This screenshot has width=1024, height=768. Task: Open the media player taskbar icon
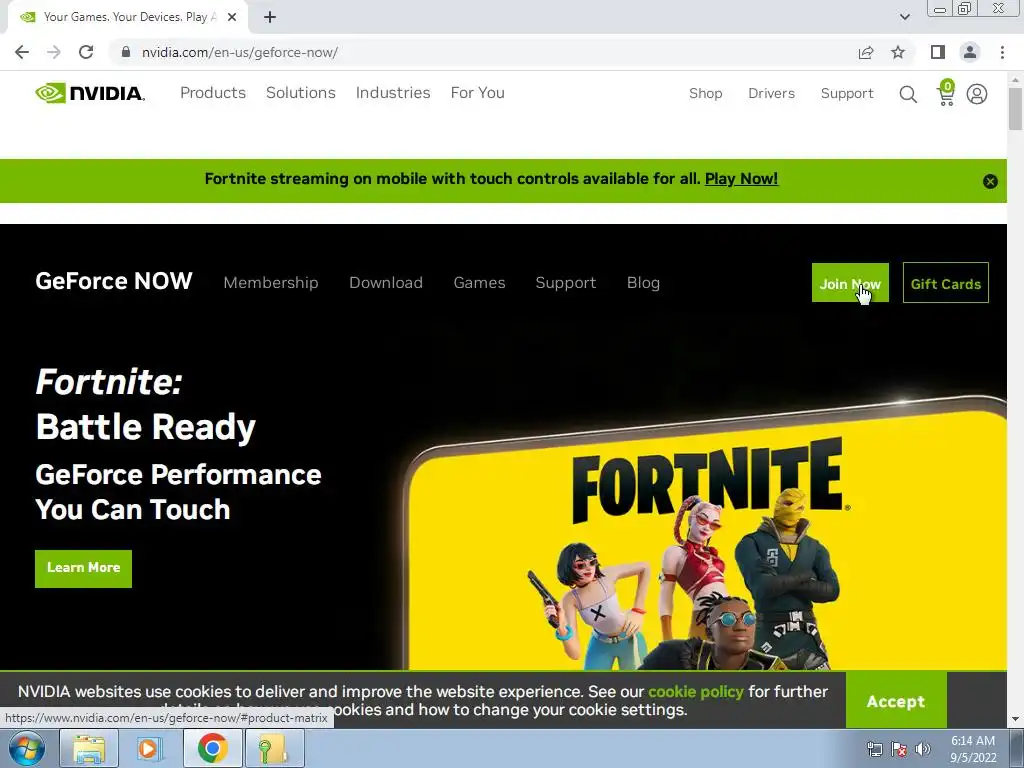tap(150, 748)
